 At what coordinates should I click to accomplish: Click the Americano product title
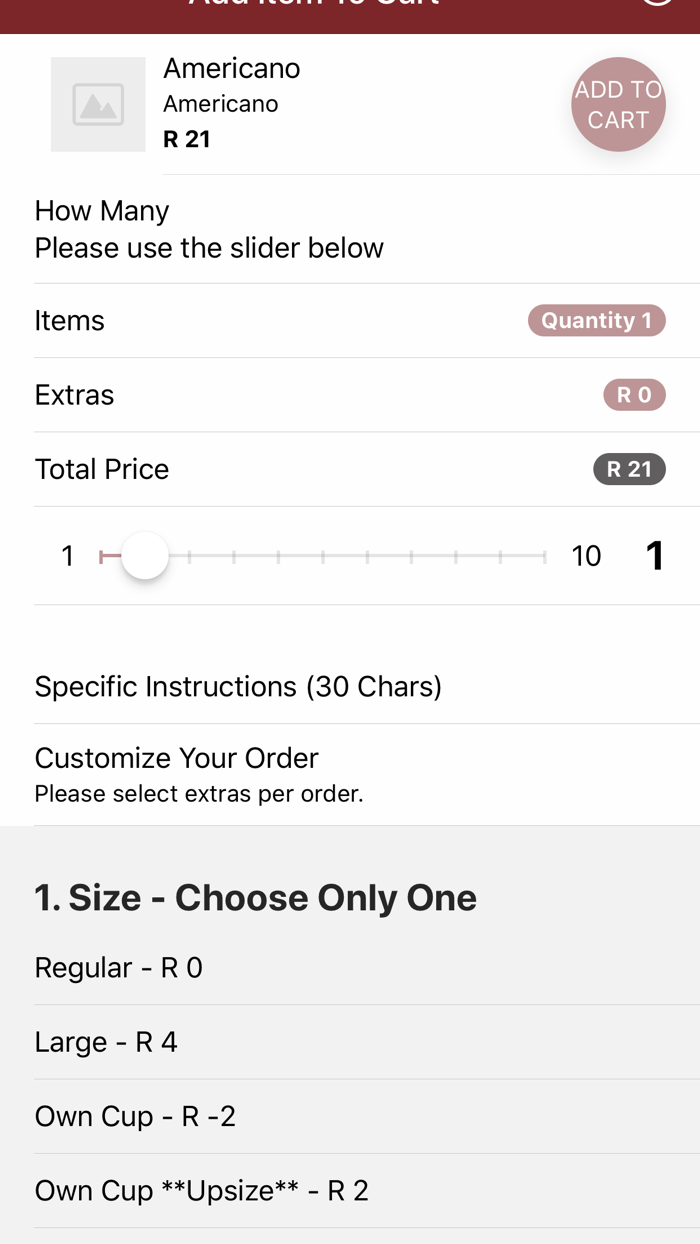tap(232, 68)
